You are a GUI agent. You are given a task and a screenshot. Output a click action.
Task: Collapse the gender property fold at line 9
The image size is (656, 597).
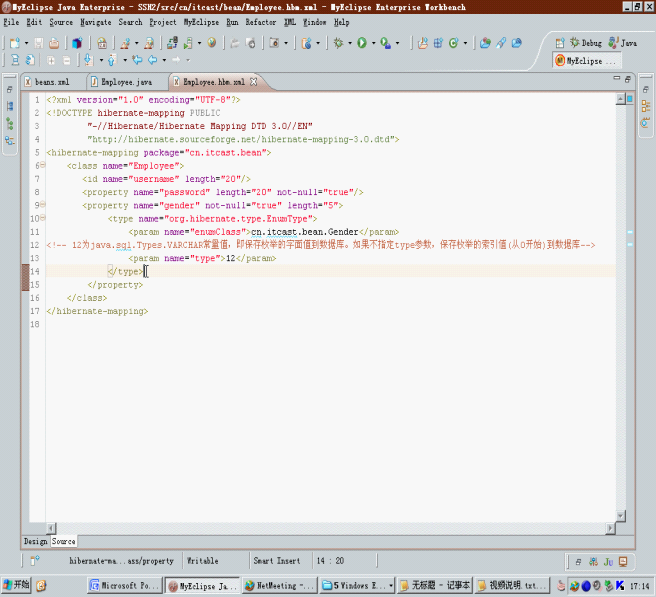pyautogui.click(x=41, y=205)
